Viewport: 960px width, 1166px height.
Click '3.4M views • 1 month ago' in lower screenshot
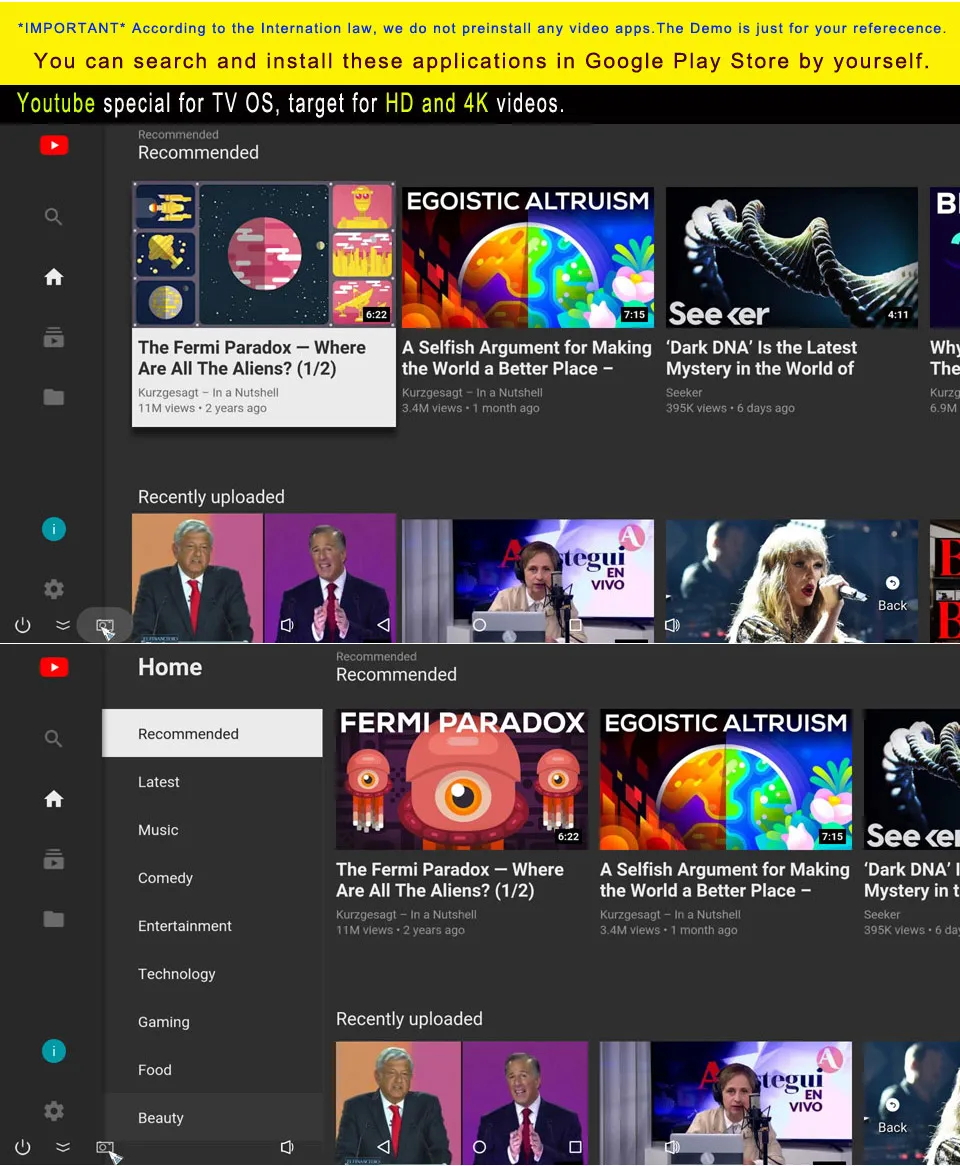click(x=669, y=930)
